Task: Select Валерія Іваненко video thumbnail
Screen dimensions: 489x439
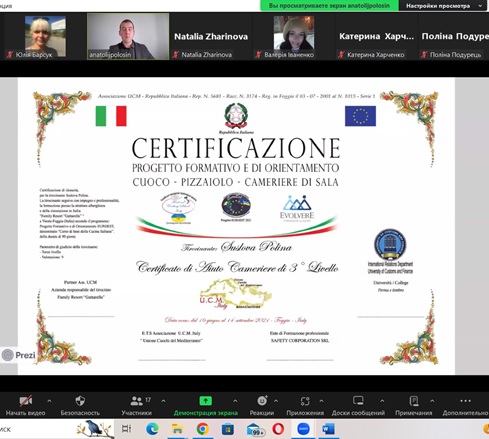Action: tap(294, 36)
